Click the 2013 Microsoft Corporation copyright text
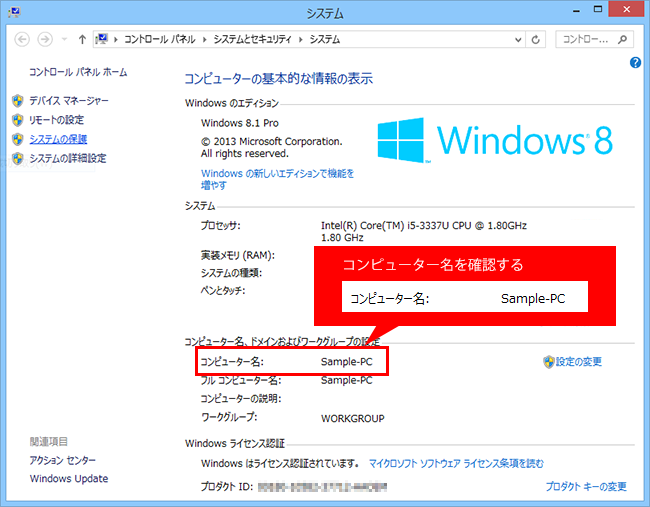The image size is (650, 507). tap(272, 148)
